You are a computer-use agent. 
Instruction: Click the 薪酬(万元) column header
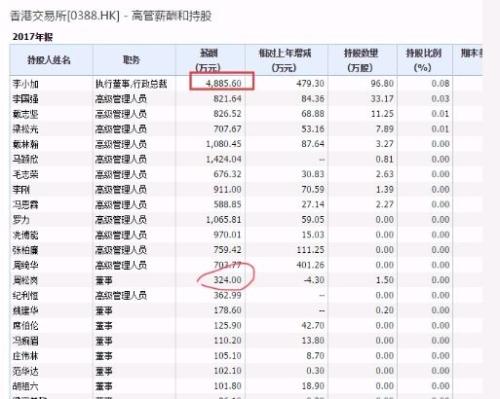click(x=209, y=60)
